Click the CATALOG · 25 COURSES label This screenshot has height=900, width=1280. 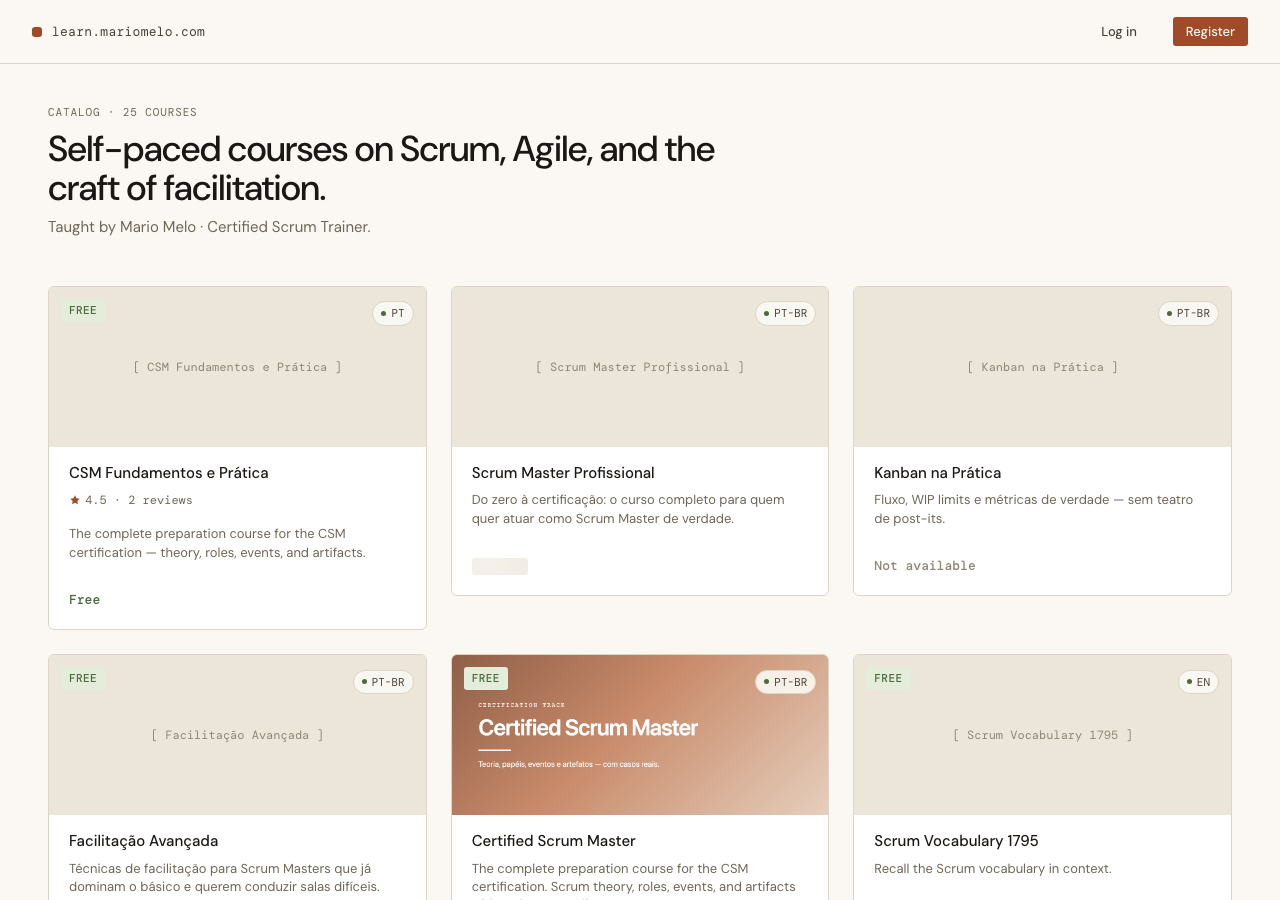point(123,113)
